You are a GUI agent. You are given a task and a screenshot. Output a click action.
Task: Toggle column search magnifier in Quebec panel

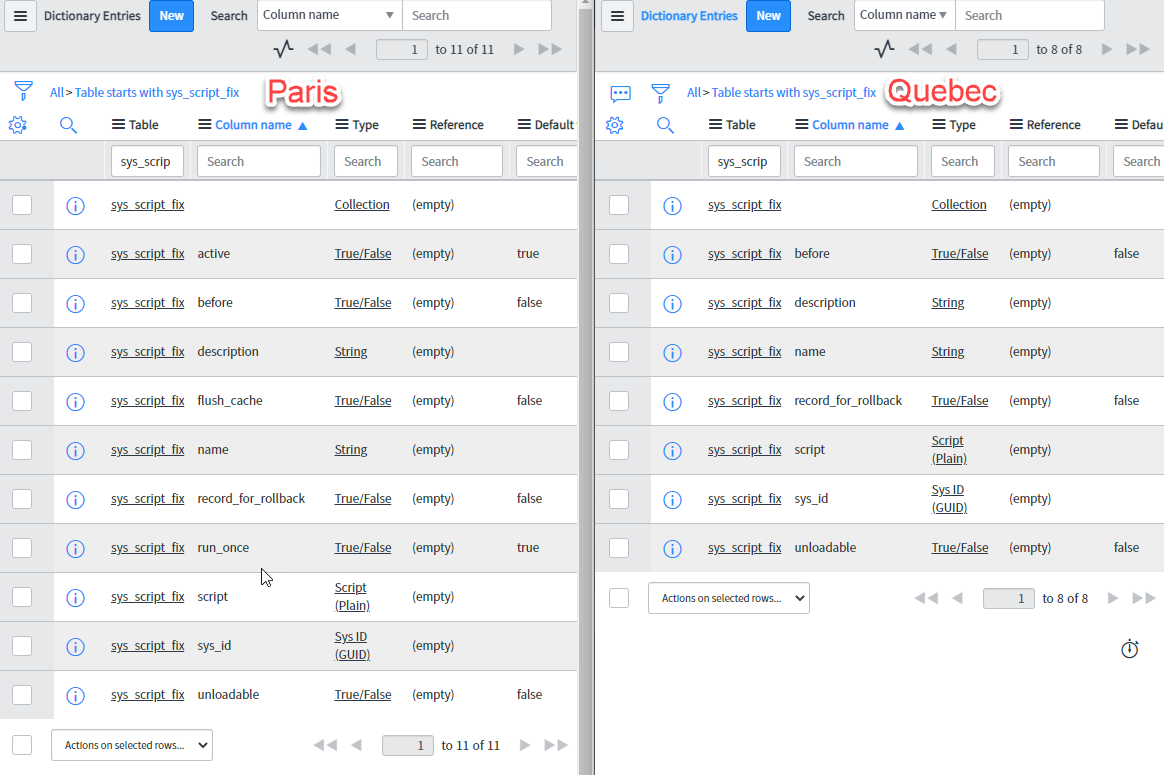(665, 125)
